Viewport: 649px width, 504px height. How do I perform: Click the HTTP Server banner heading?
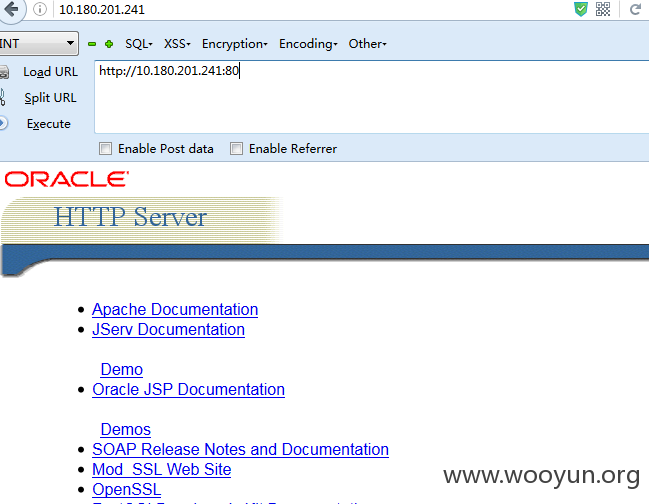pos(130,217)
